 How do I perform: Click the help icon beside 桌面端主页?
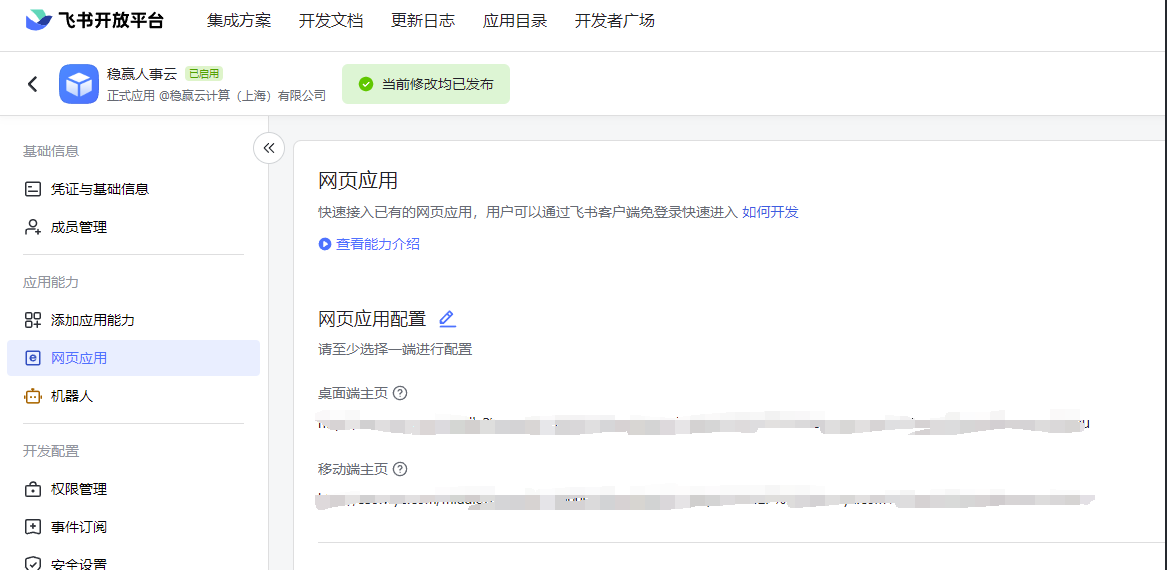click(x=400, y=393)
